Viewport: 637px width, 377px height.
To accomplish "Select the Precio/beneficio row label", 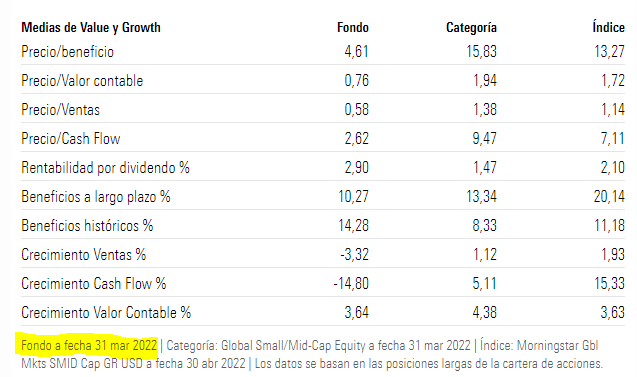I will tap(67, 52).
